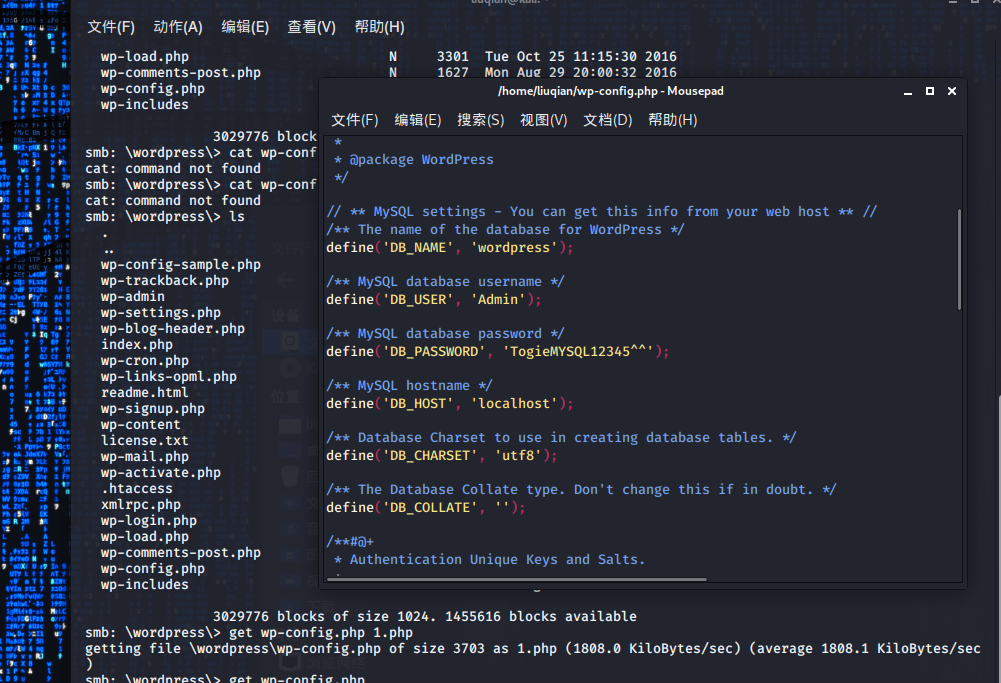Click '@package WordPress' comment line
The image size is (1001, 683).
(x=414, y=160)
